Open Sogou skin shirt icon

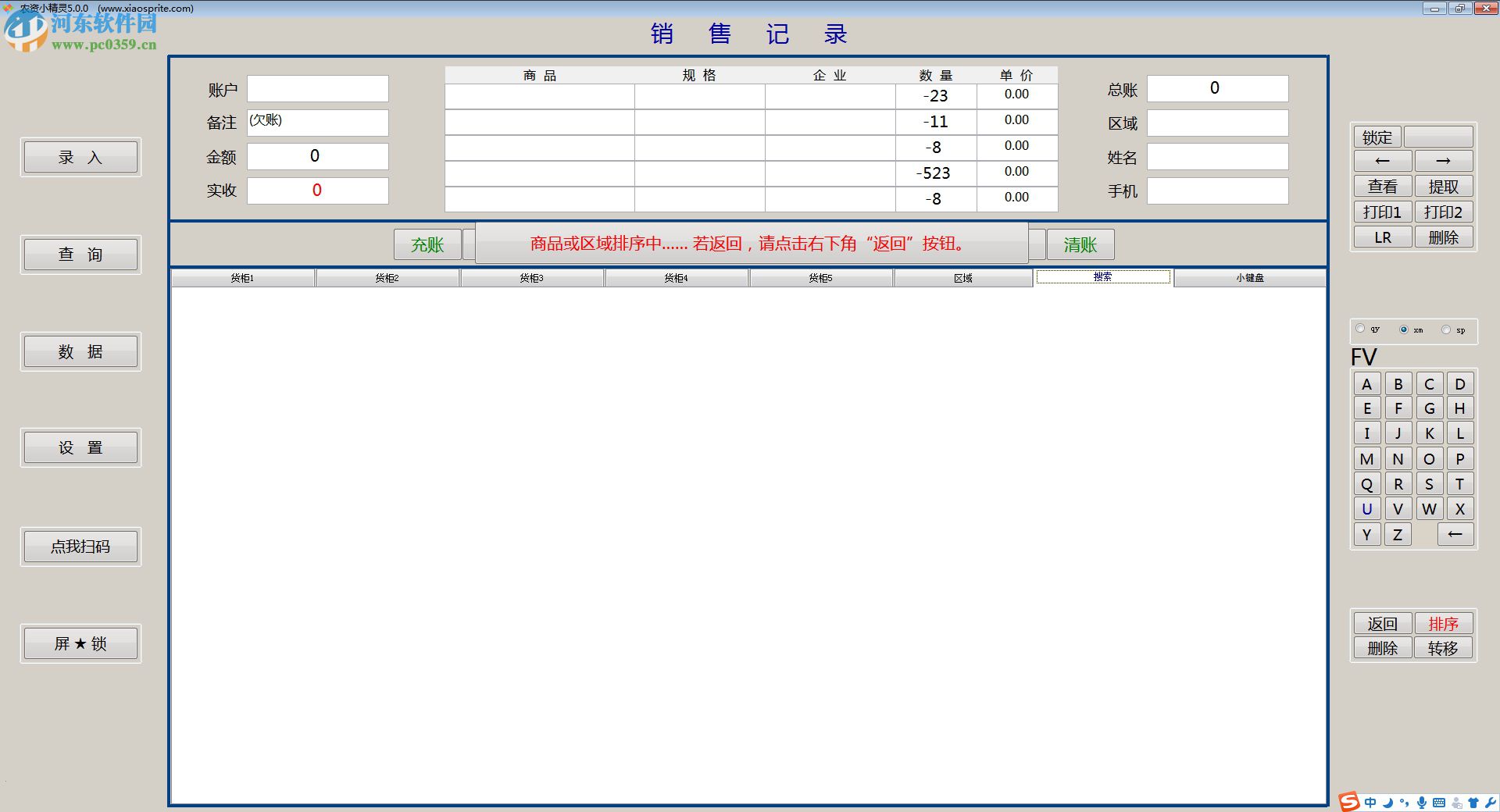[1473, 803]
